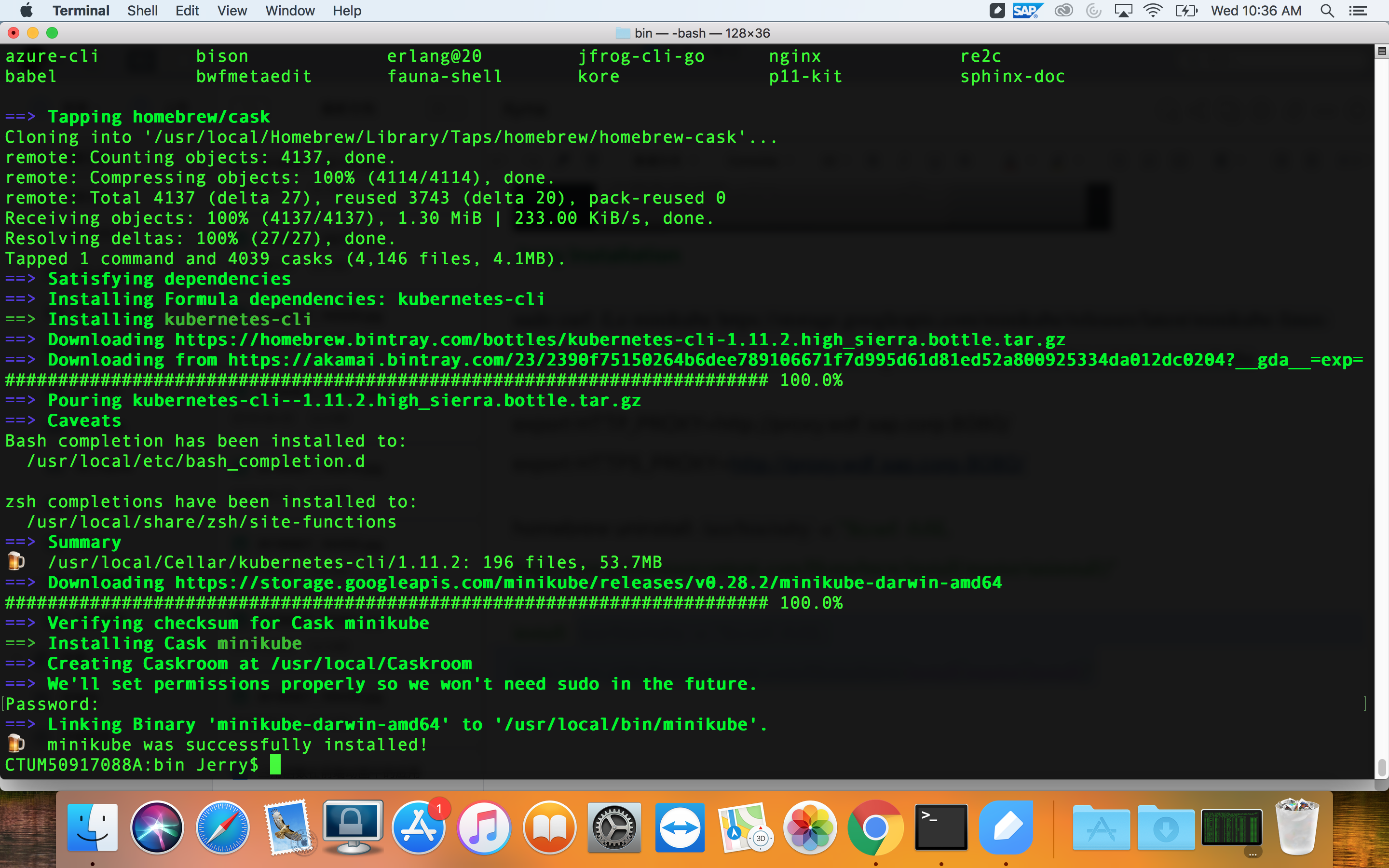Open the View menu
1389x868 pixels.
tap(232, 10)
